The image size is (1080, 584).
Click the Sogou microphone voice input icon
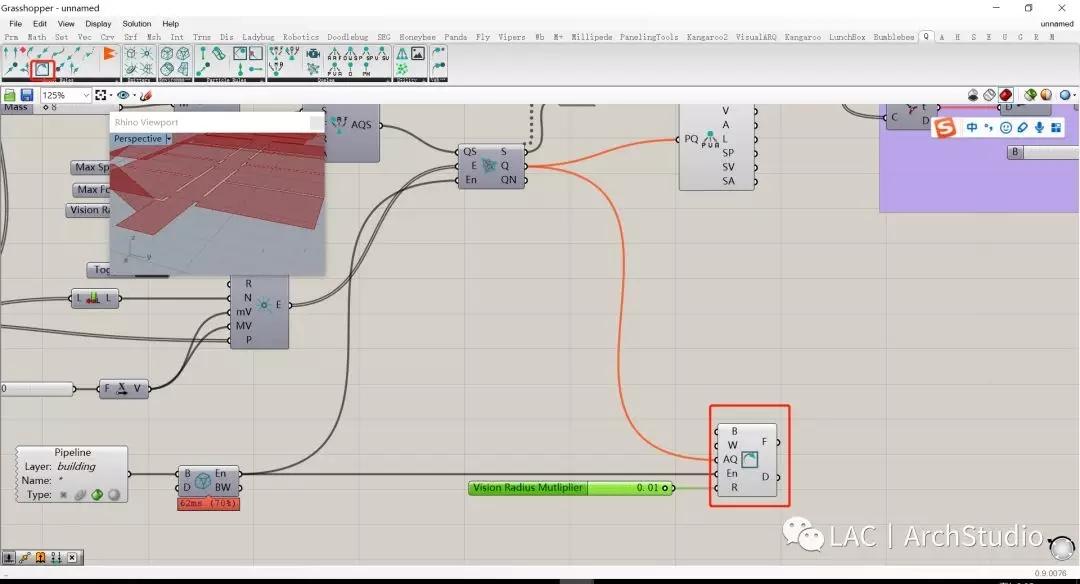[1039, 127]
